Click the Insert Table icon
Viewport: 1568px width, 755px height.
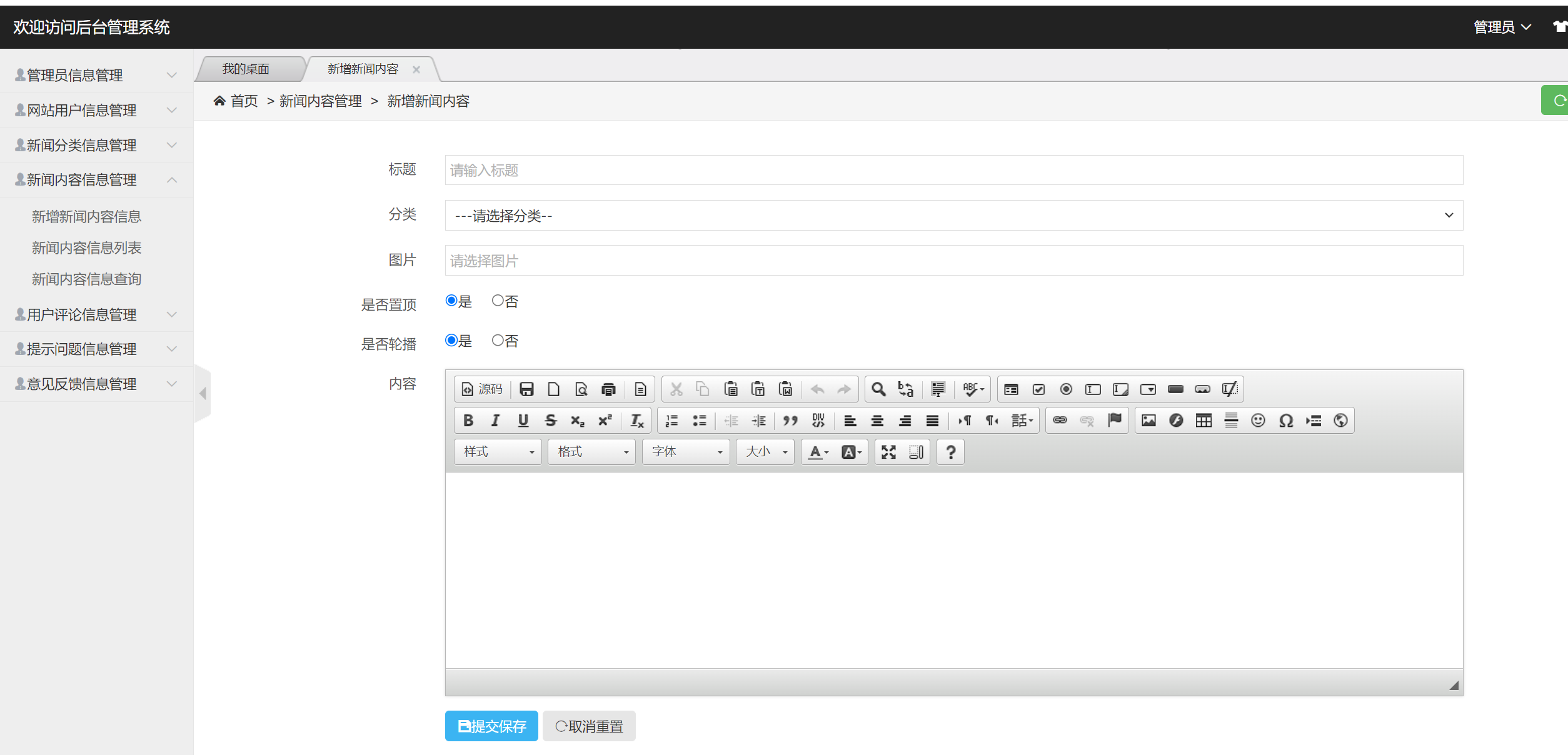coord(1204,421)
